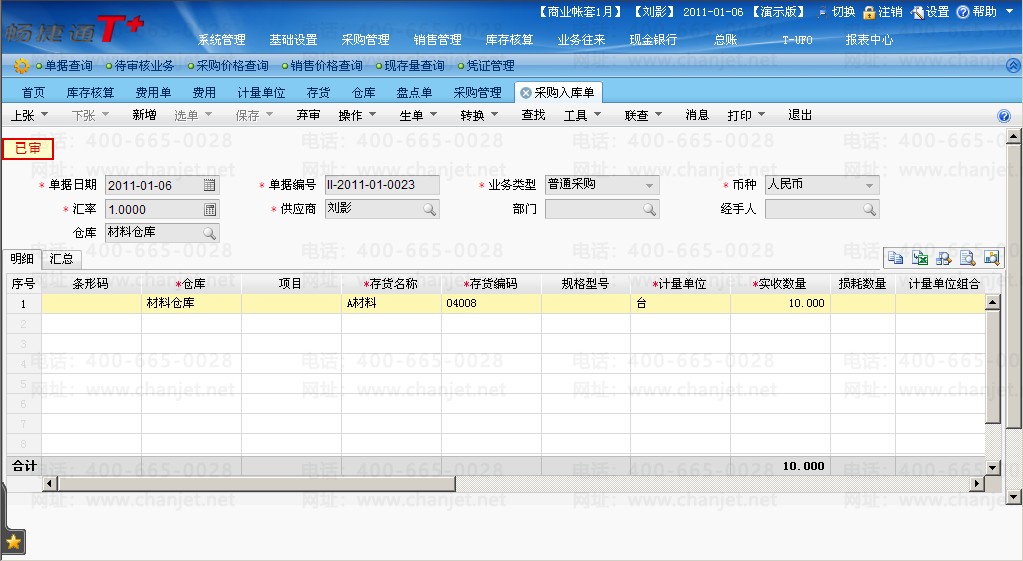1023x561 pixels.
Task: Switch to the 计量单位 tab
Action: click(261, 93)
